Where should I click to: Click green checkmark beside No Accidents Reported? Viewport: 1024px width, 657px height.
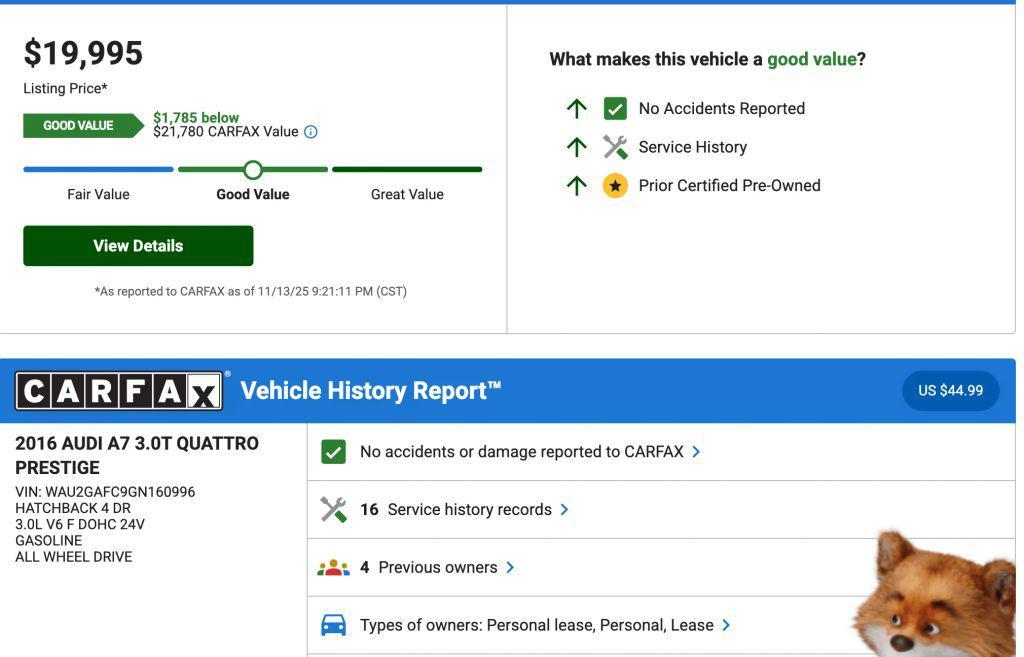pyautogui.click(x=615, y=109)
